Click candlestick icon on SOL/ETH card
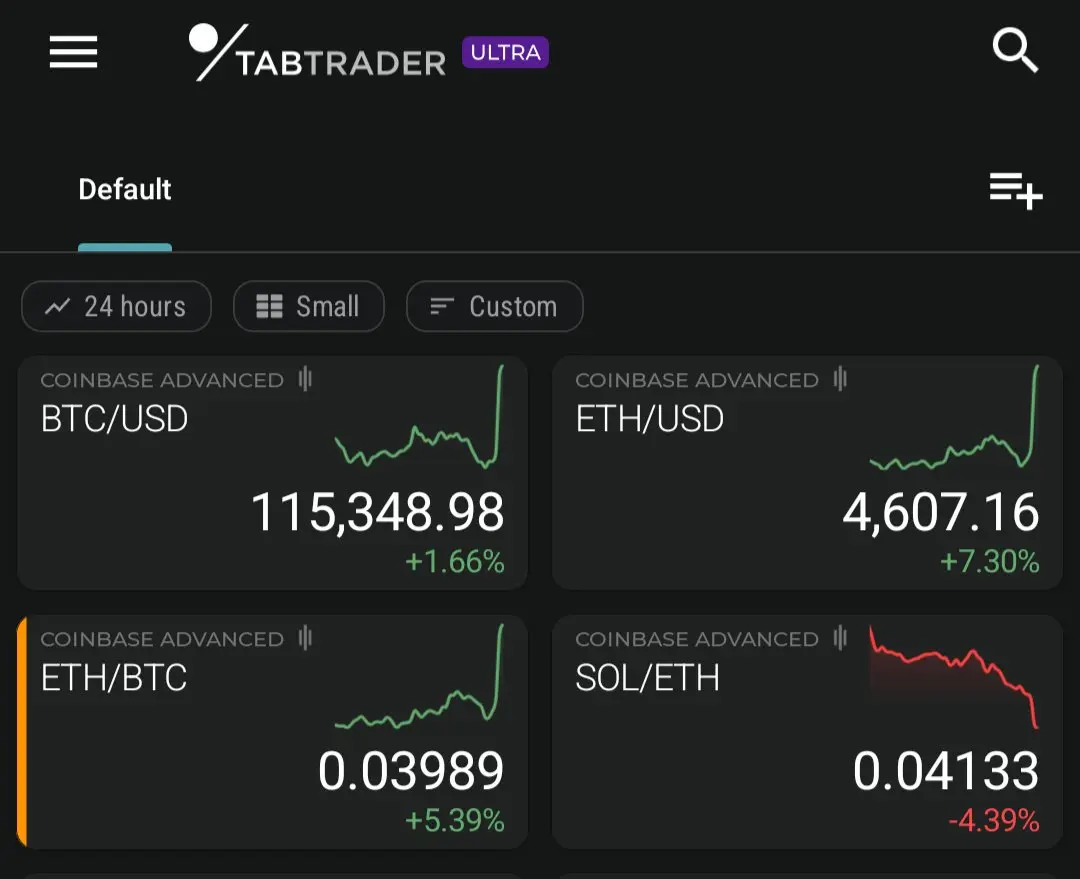 840,638
